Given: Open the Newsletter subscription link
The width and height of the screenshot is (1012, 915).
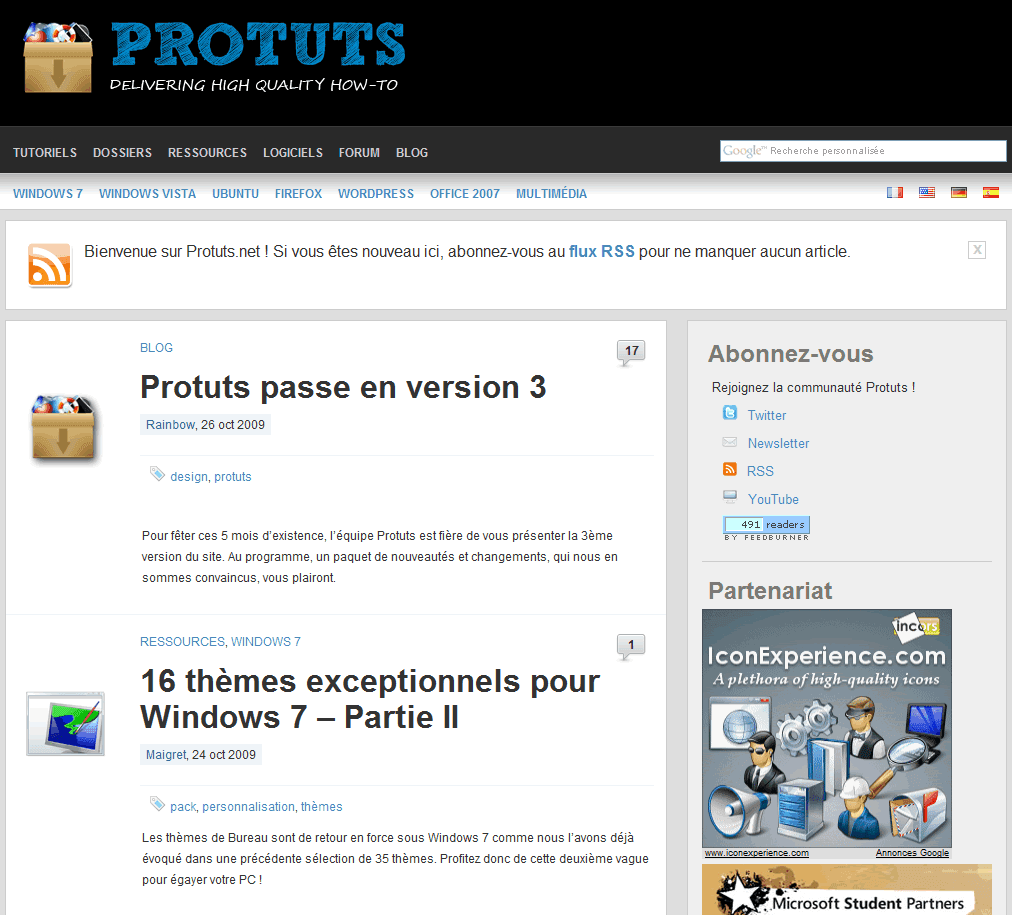Looking at the screenshot, I should click(778, 443).
